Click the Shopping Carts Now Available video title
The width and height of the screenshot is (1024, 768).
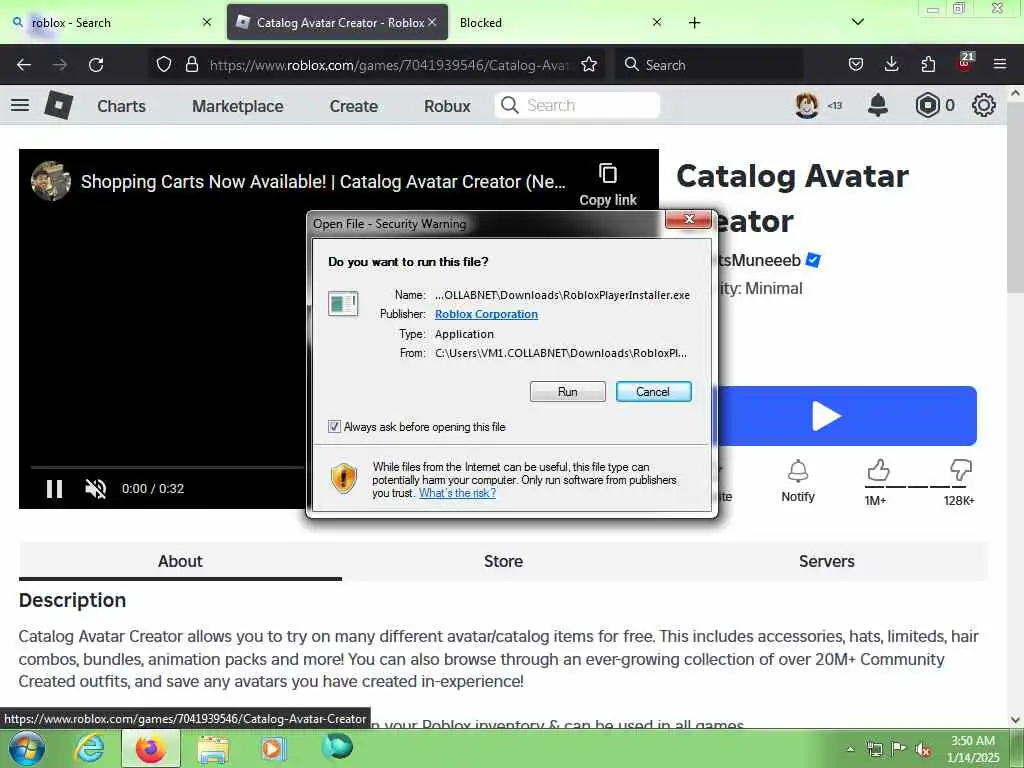323,182
